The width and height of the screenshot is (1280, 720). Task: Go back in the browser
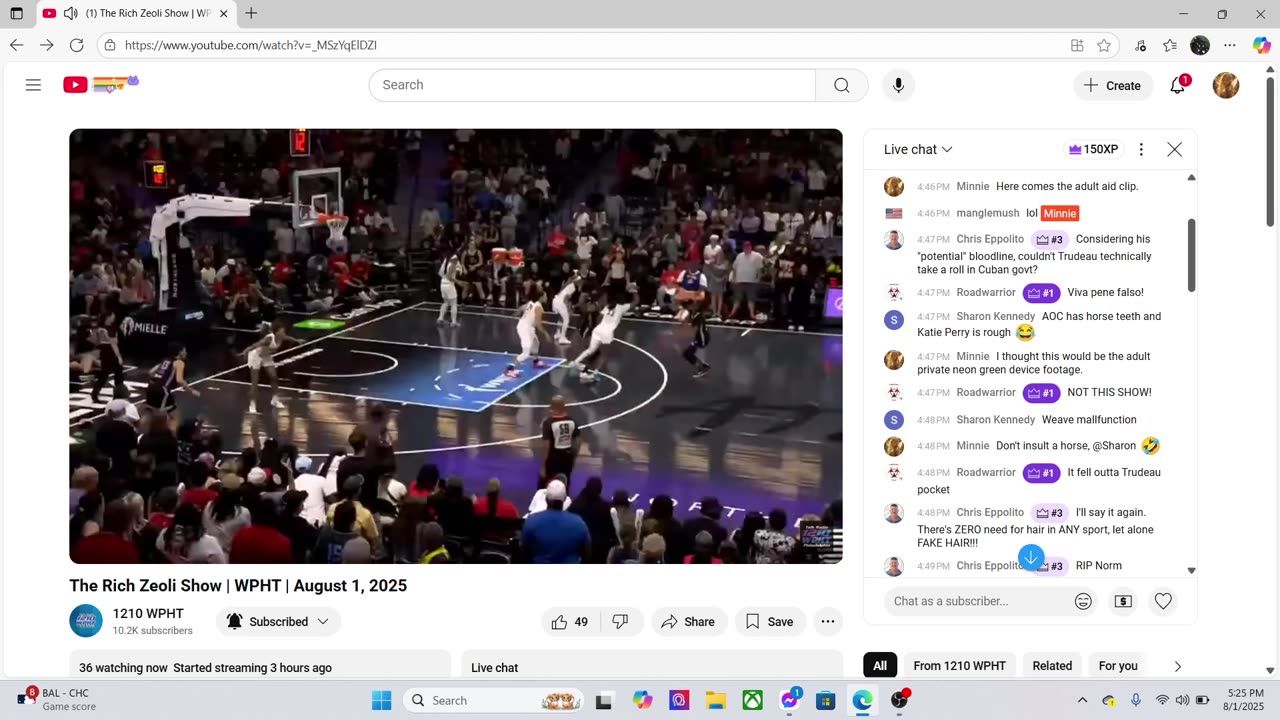pos(16,45)
